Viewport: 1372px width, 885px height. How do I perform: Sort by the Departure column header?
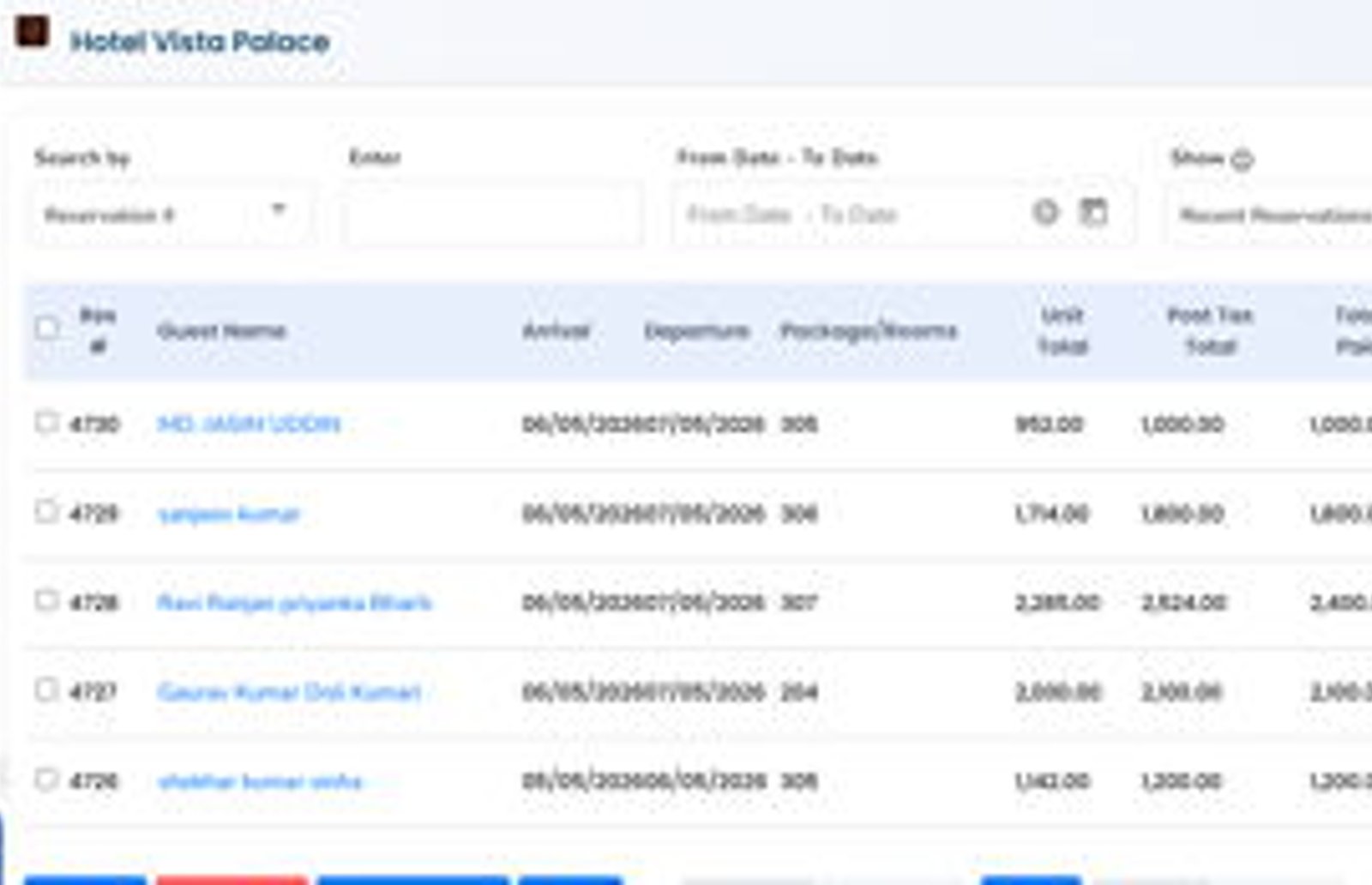coord(697,331)
